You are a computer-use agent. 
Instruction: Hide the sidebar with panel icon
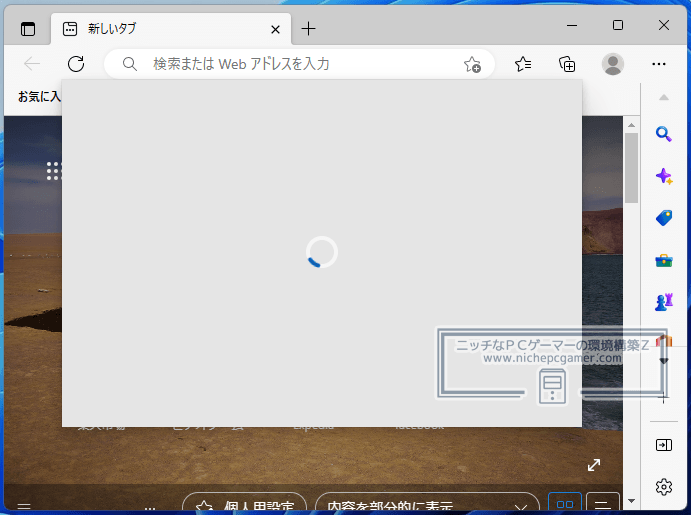click(x=664, y=445)
